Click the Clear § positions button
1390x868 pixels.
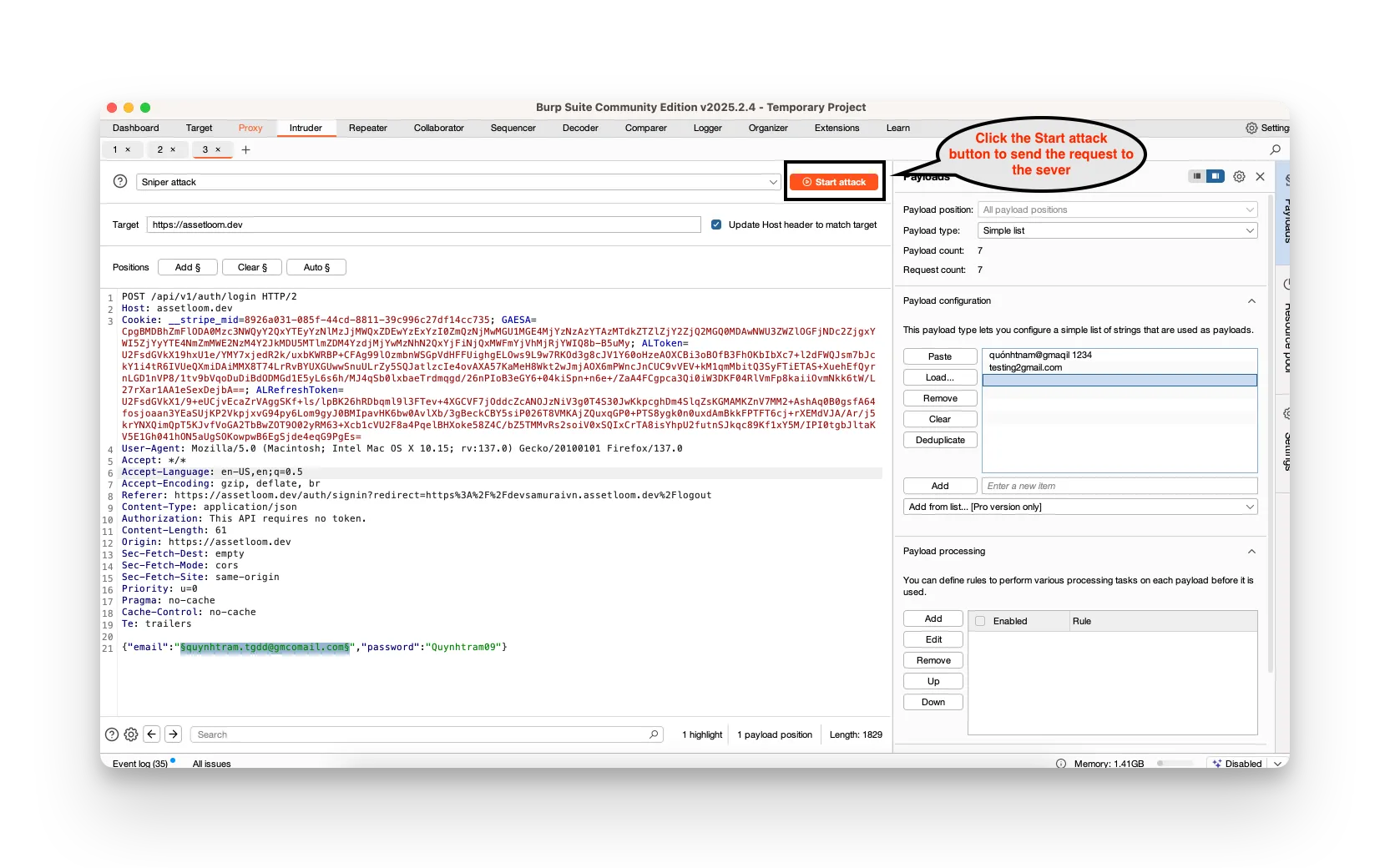coord(252,267)
